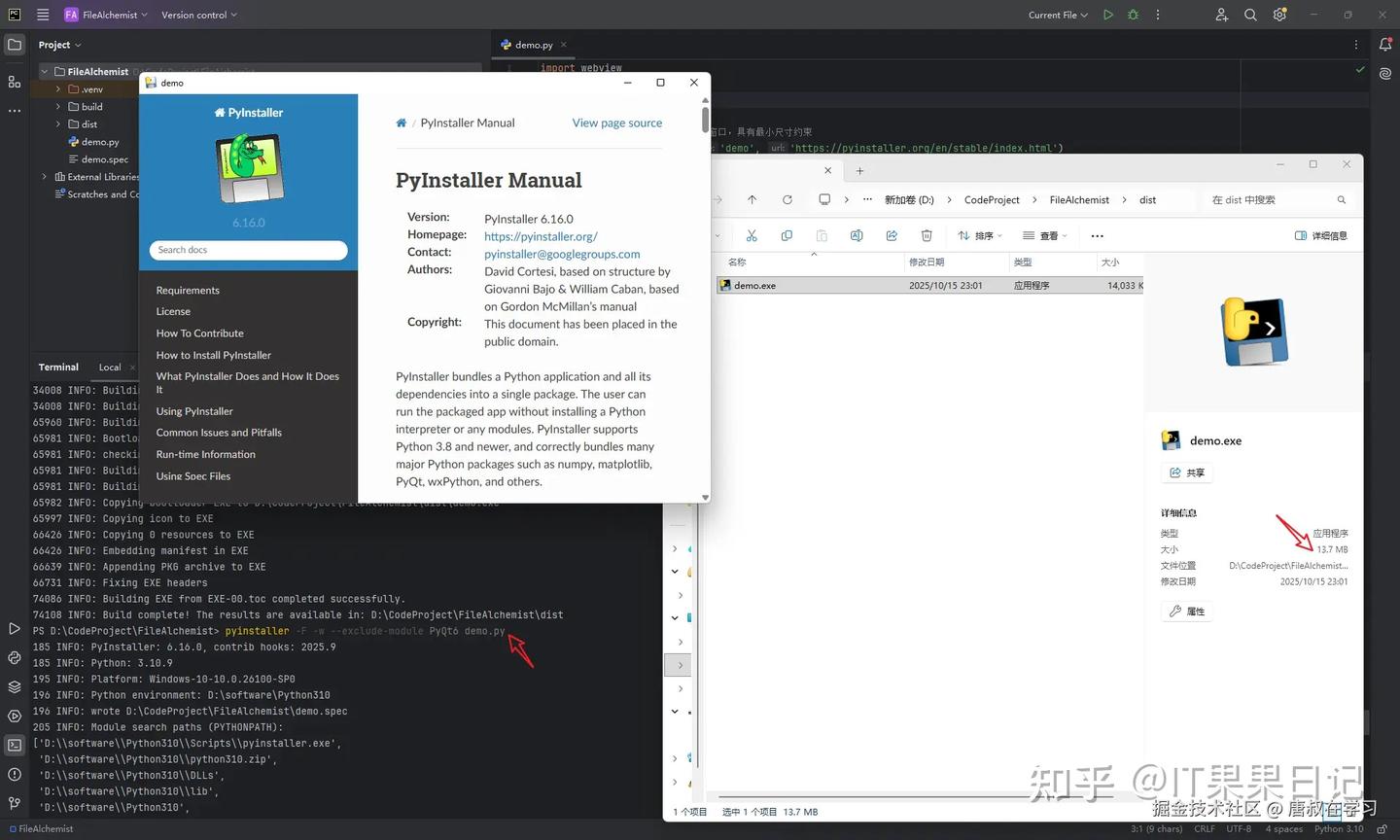Switch to the demo.py editor tab
Screen dimensions: 1400x840
click(x=532, y=45)
